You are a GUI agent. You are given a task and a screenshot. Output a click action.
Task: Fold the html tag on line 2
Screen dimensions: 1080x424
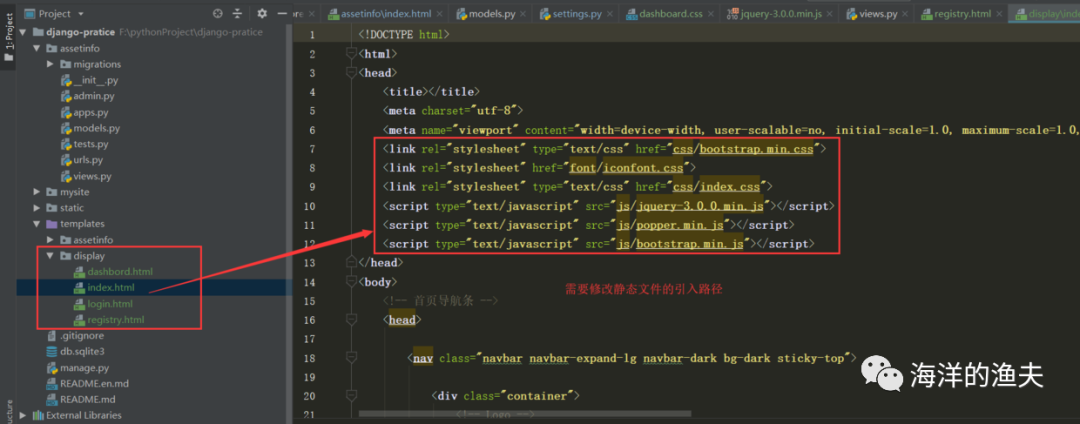pyautogui.click(x=352, y=54)
